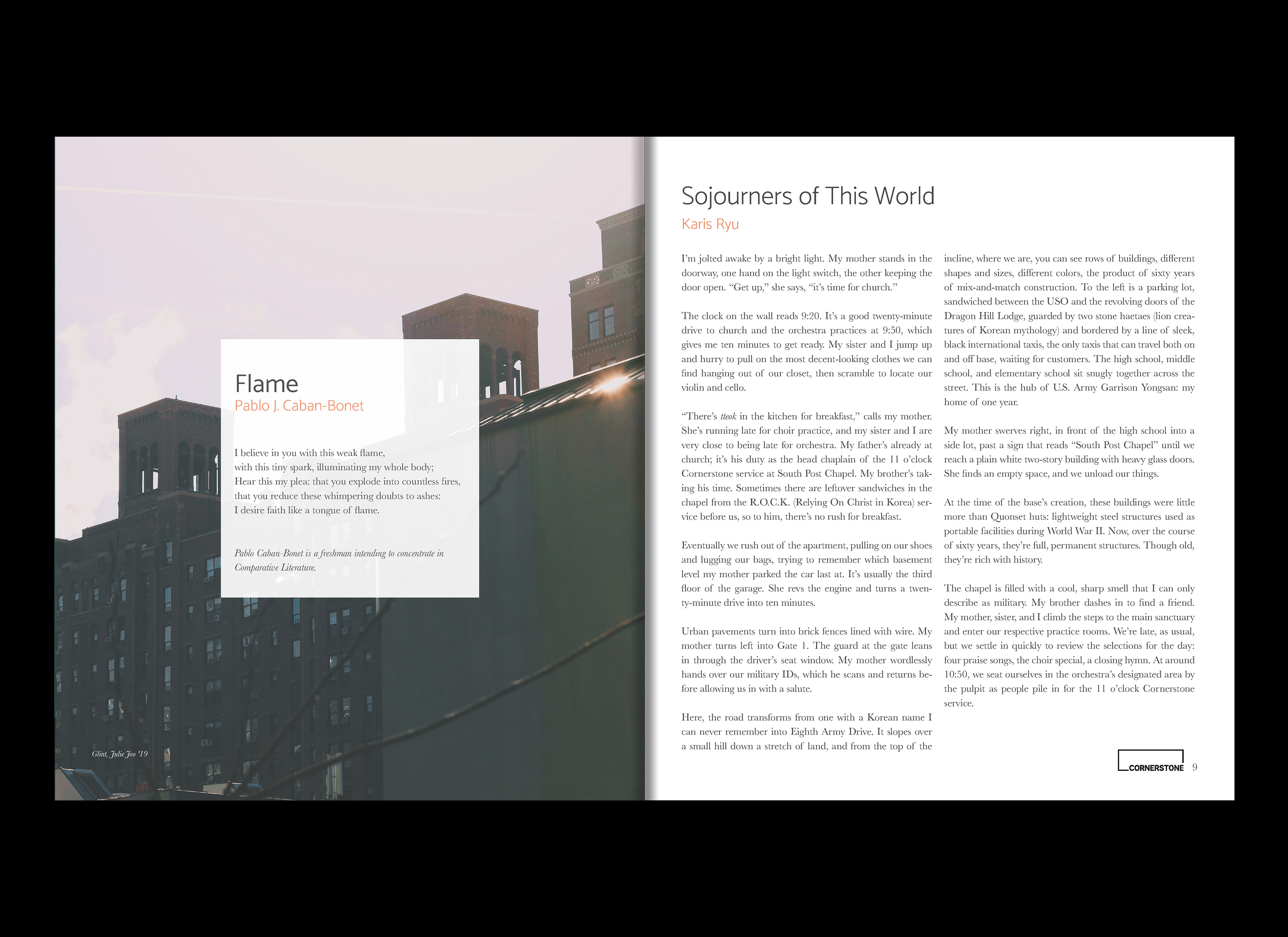Click paragraph starting 'I'm jolted awake'
The height and width of the screenshot is (937, 1288).
(806, 273)
